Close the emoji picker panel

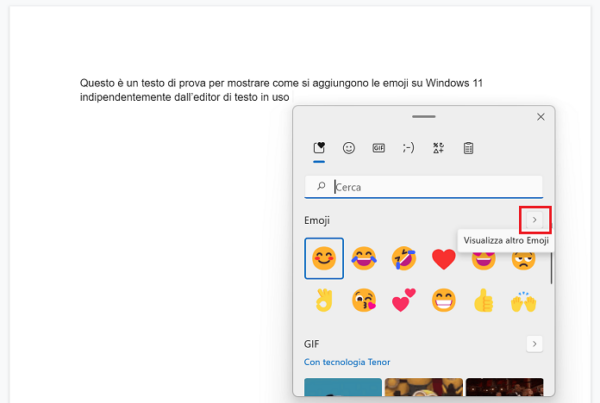coord(541,117)
